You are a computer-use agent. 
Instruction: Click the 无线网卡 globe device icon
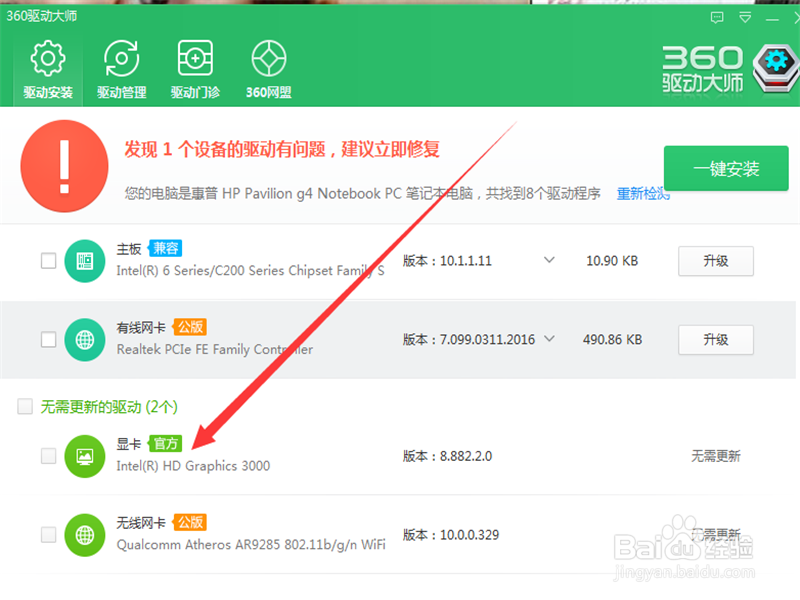(x=85, y=535)
